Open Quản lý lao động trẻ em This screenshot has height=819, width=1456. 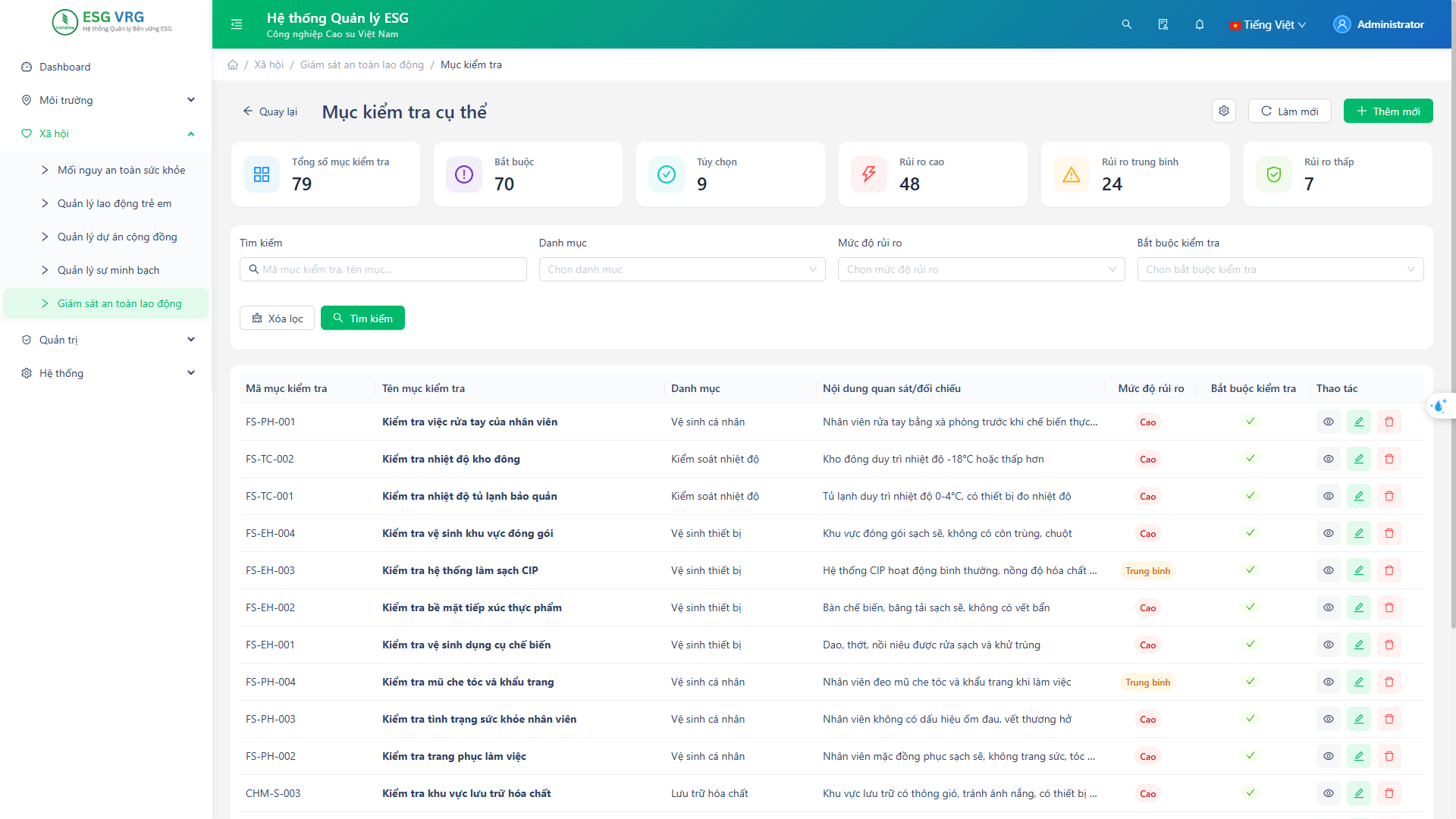click(x=106, y=203)
